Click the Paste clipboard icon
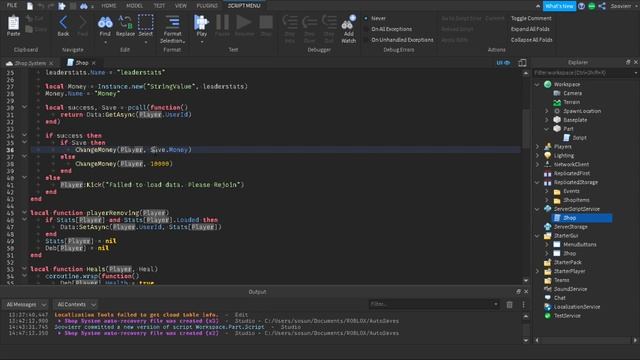 (13, 23)
